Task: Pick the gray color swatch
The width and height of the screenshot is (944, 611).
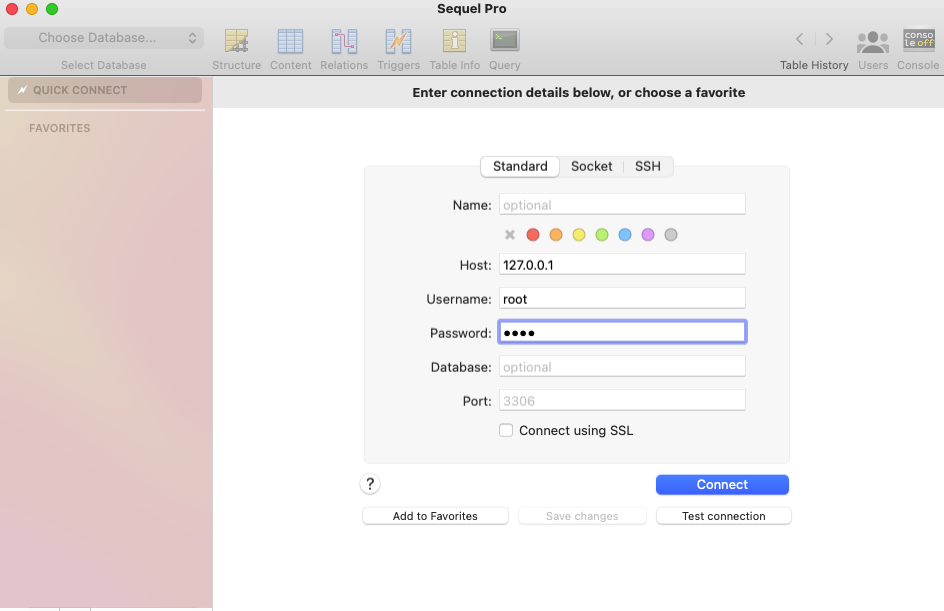Action: [x=671, y=235]
